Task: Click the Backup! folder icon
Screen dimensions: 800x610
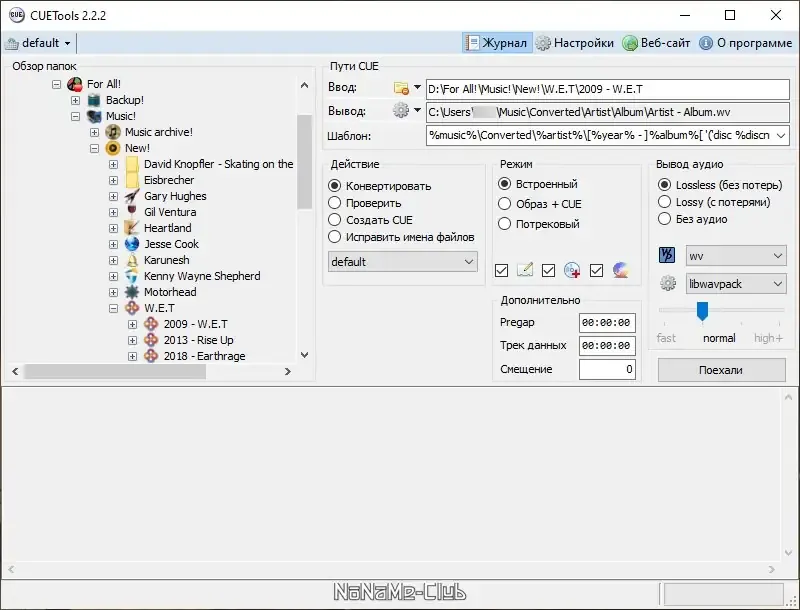Action: [94, 100]
